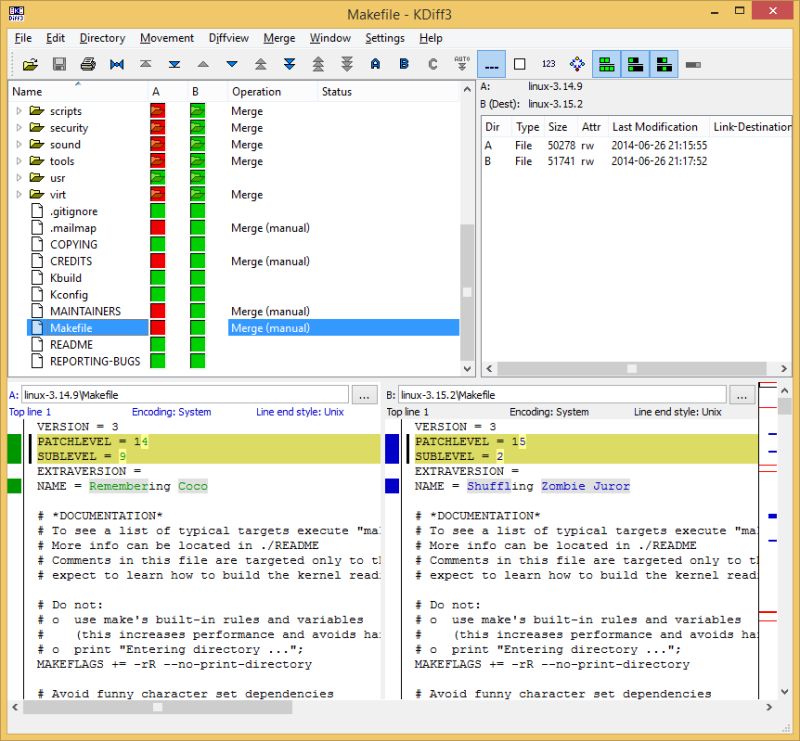The width and height of the screenshot is (800, 741).
Task: Toggle the show overview options gray icon
Action: point(693,65)
